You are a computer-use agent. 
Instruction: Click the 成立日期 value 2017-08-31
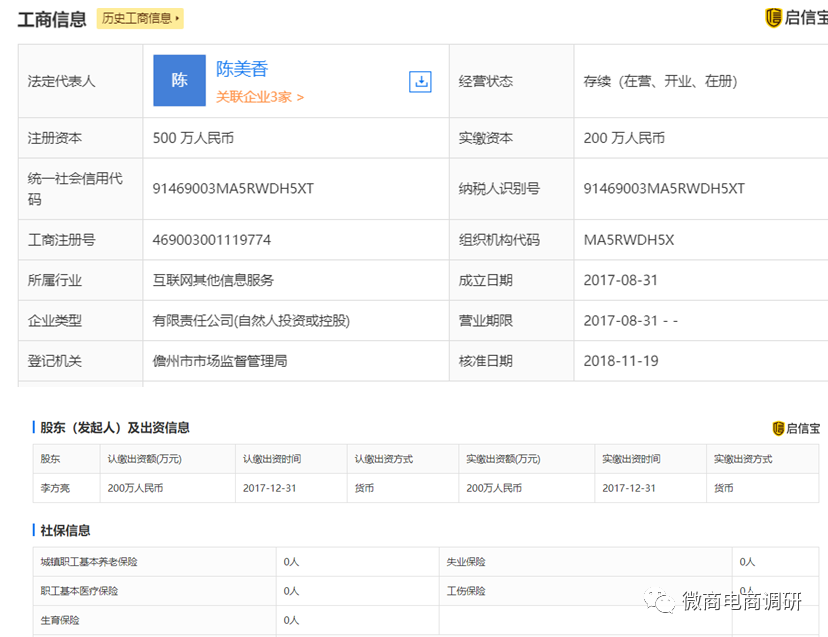click(619, 280)
